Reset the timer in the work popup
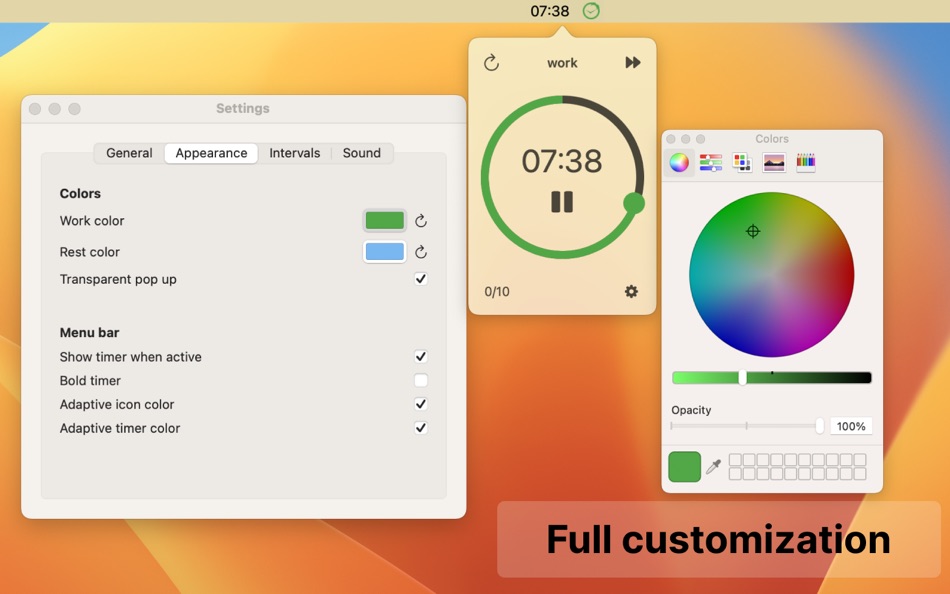 tap(491, 62)
